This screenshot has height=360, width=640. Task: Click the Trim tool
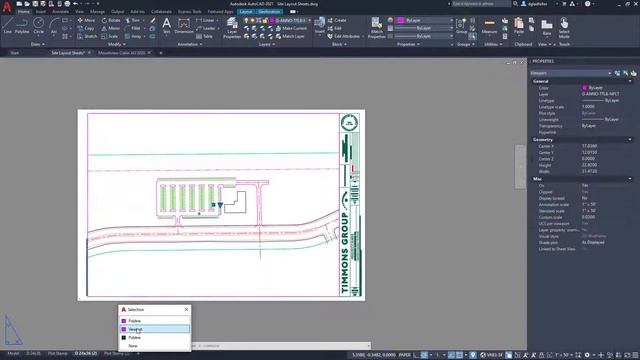[x=133, y=20]
